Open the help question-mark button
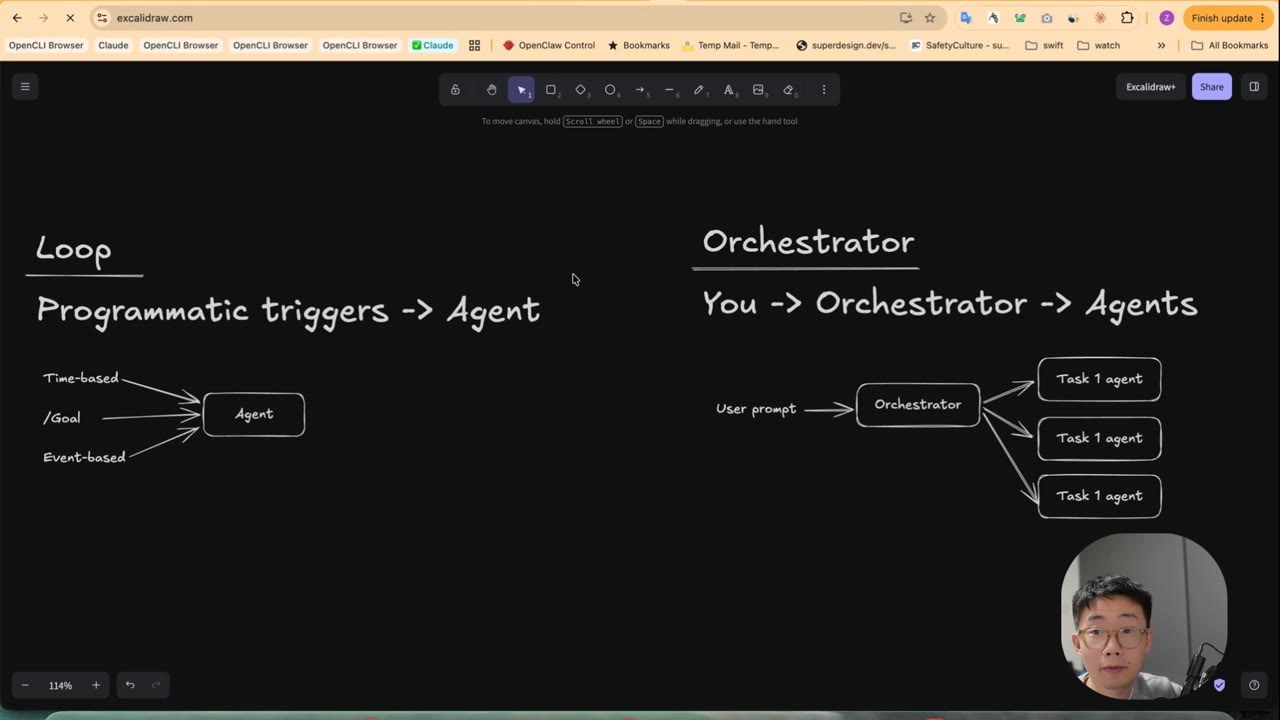Image resolution: width=1280 pixels, height=720 pixels. coord(1254,685)
